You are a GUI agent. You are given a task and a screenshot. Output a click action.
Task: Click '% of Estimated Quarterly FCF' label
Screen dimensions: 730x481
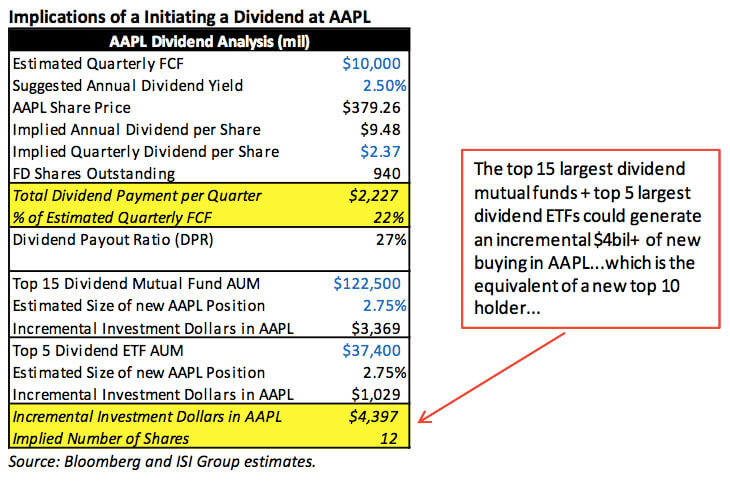(112, 218)
